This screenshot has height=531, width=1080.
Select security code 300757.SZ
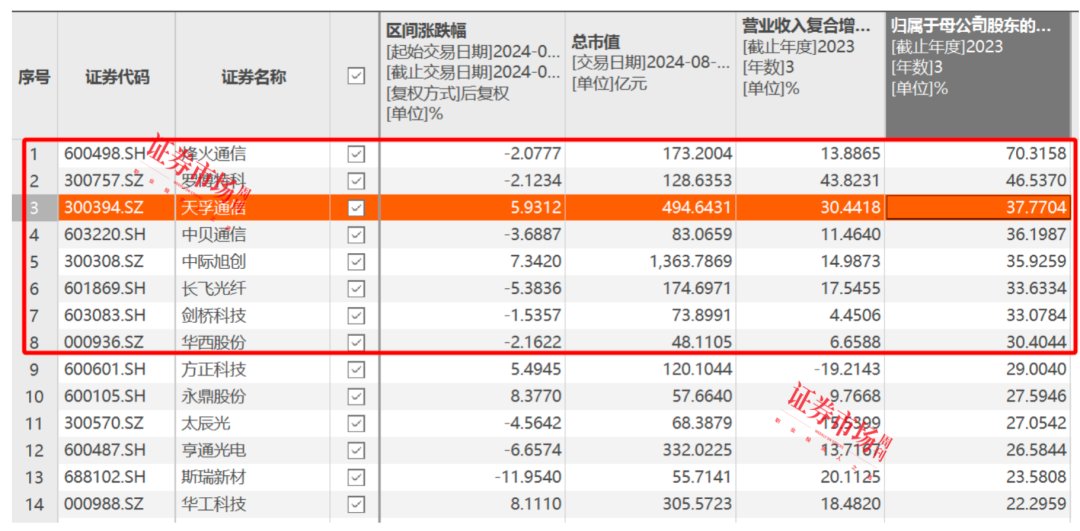(105, 180)
